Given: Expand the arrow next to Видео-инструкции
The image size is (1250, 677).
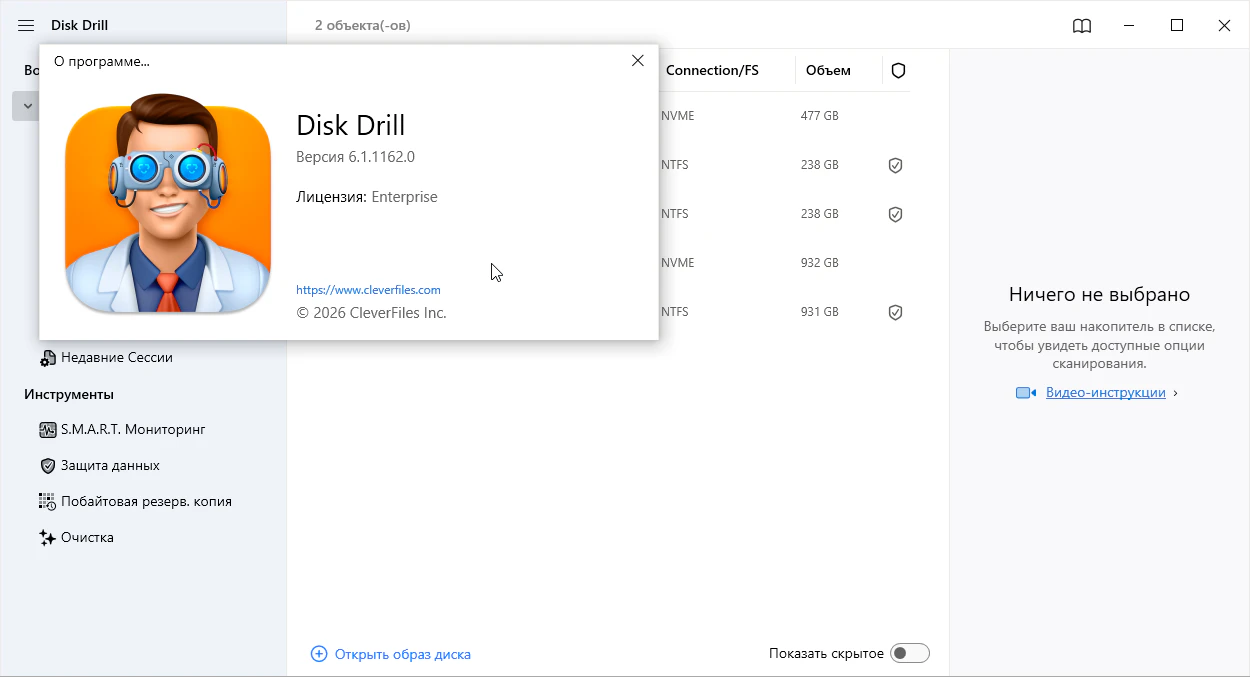Looking at the screenshot, I should [x=1175, y=394].
